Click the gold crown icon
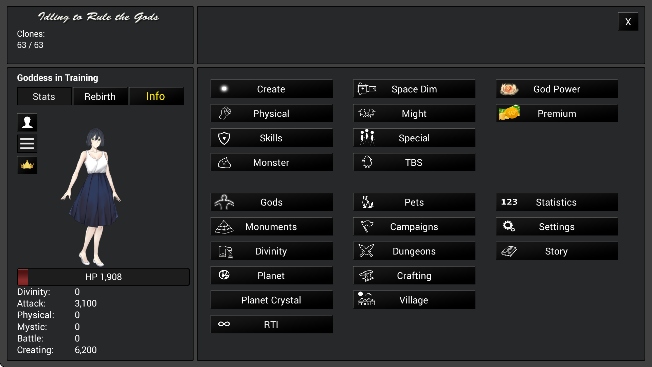Viewport: 652px width, 367px height. [x=27, y=165]
